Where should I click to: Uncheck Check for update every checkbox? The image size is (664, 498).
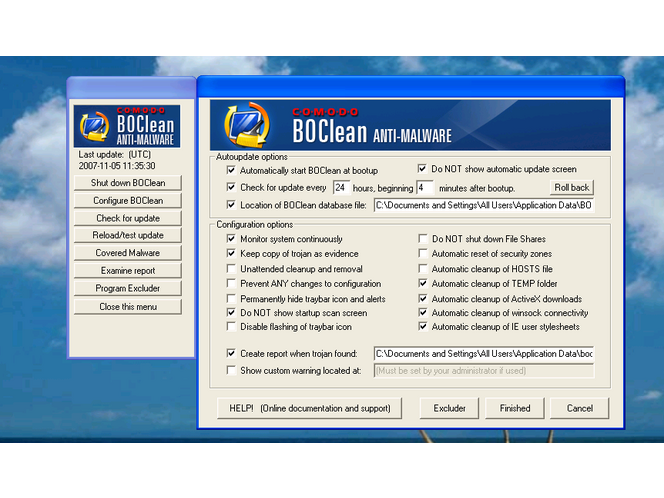point(231,187)
